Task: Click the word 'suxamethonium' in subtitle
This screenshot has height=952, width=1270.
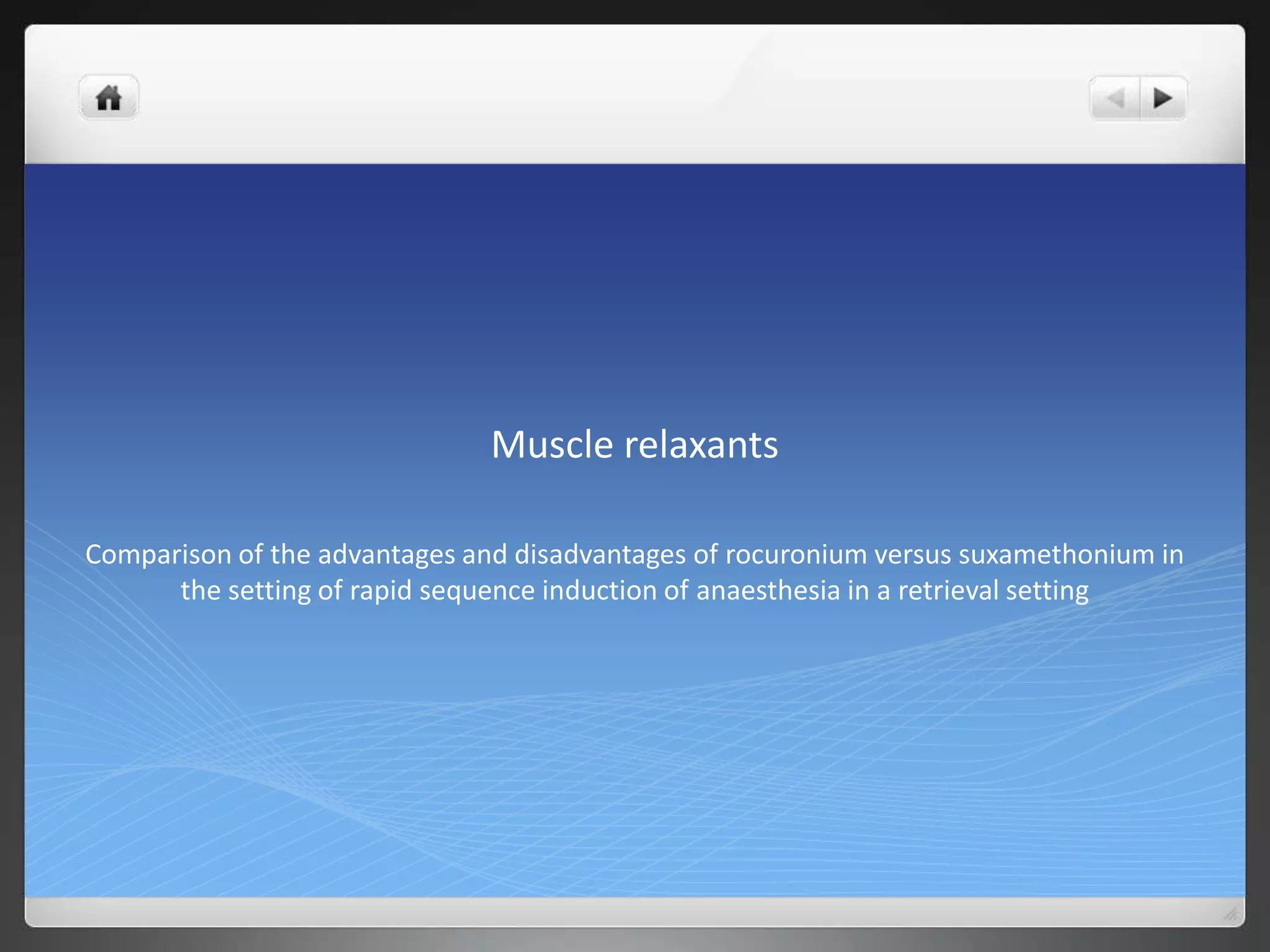Action: tap(1056, 554)
